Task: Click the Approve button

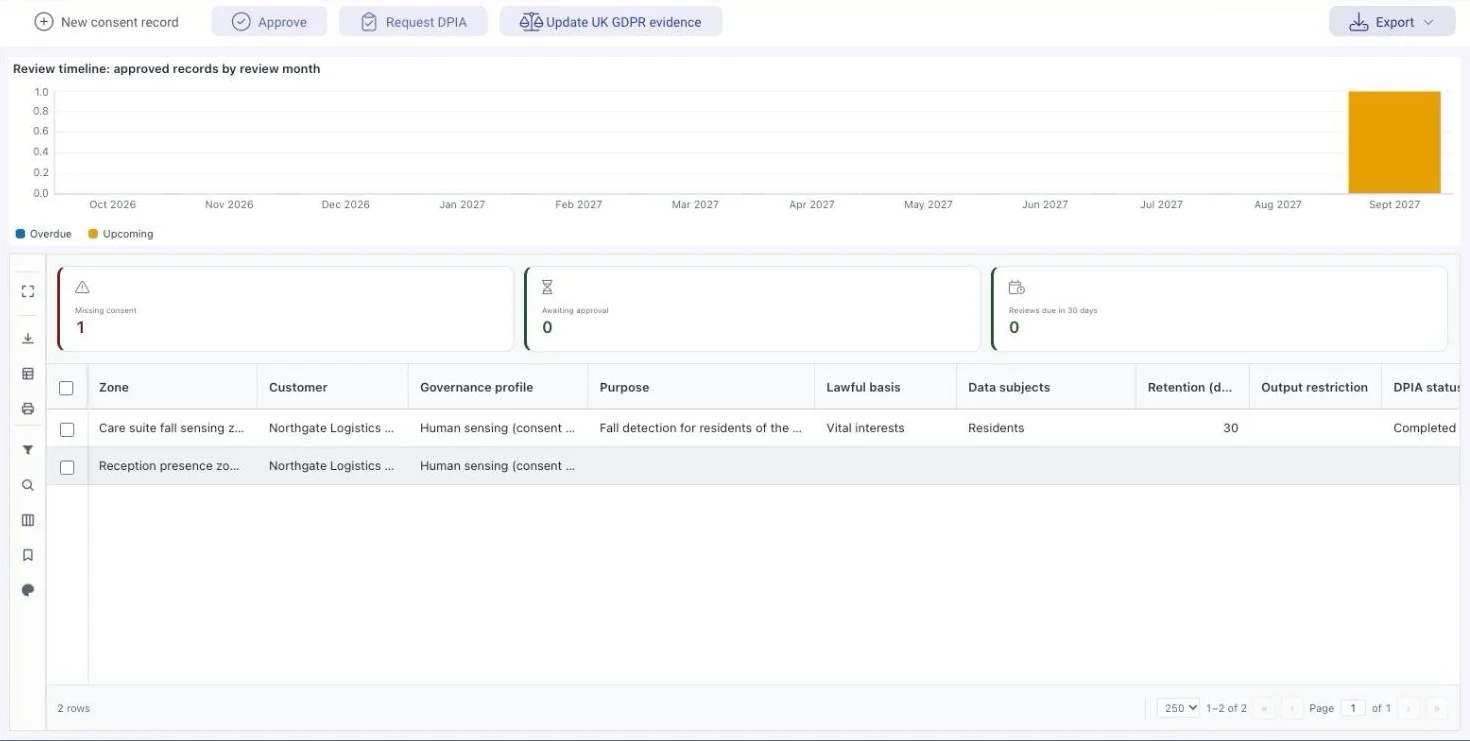Action: [270, 22]
